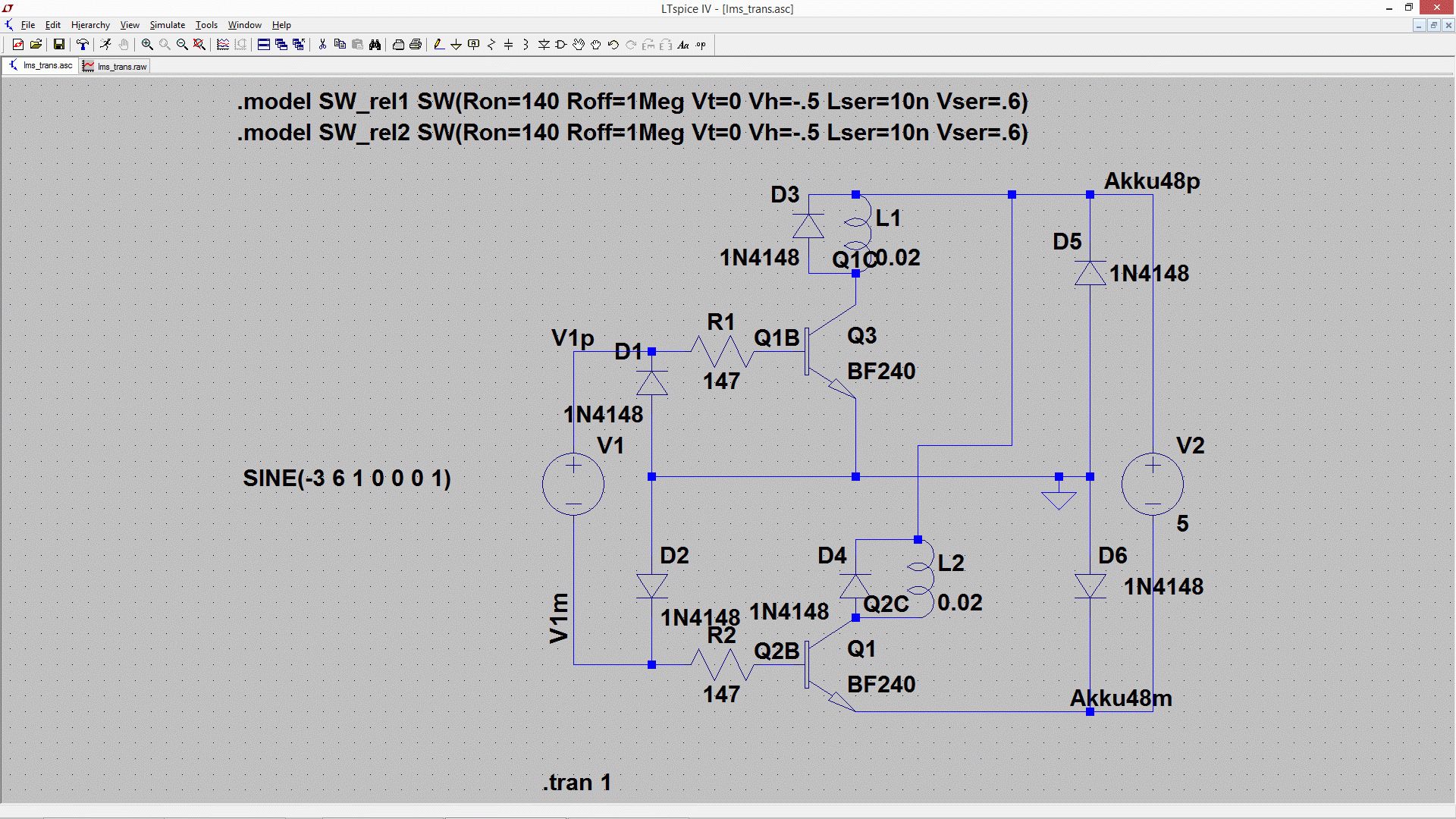1456x819 pixels.
Task: Click the Undo arrow icon
Action: tap(613, 45)
